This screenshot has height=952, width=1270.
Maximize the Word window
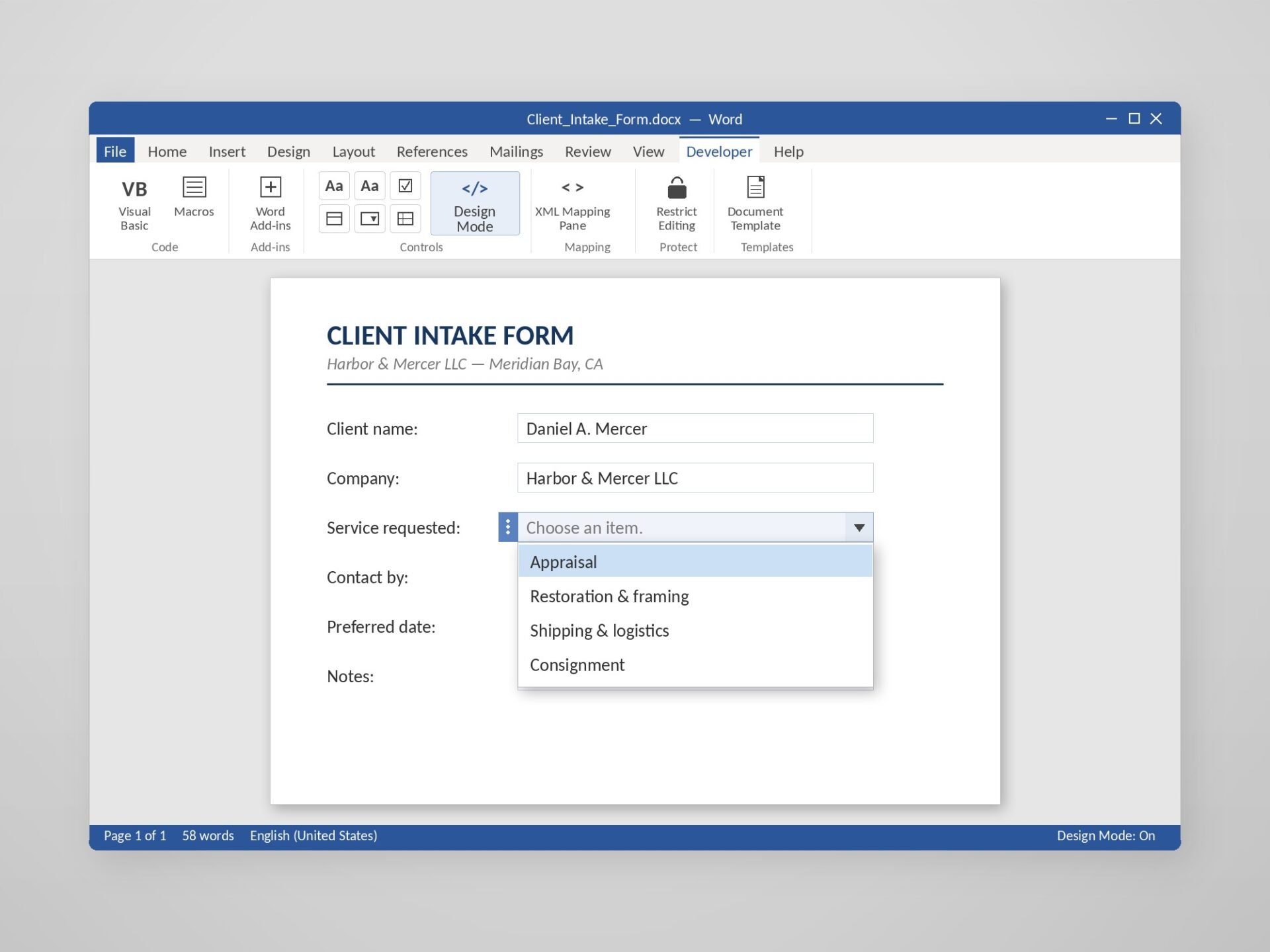click(x=1134, y=119)
